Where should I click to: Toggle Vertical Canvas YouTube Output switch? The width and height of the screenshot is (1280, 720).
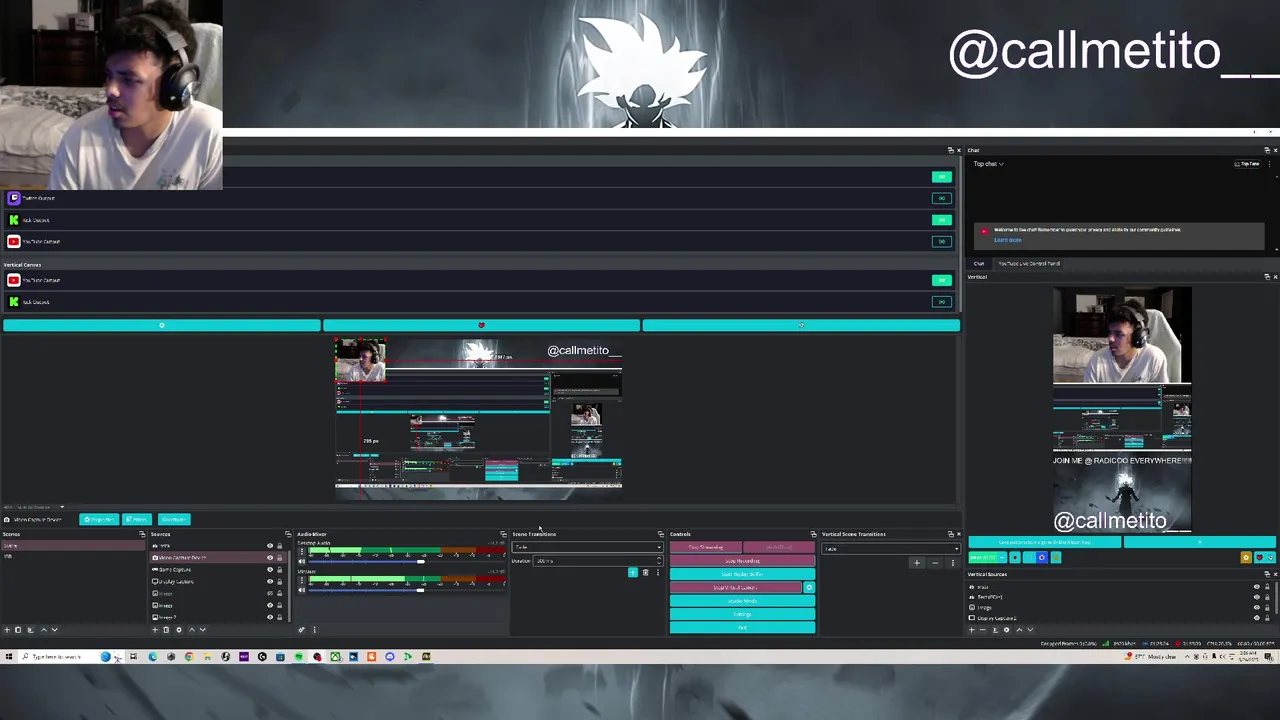click(942, 280)
